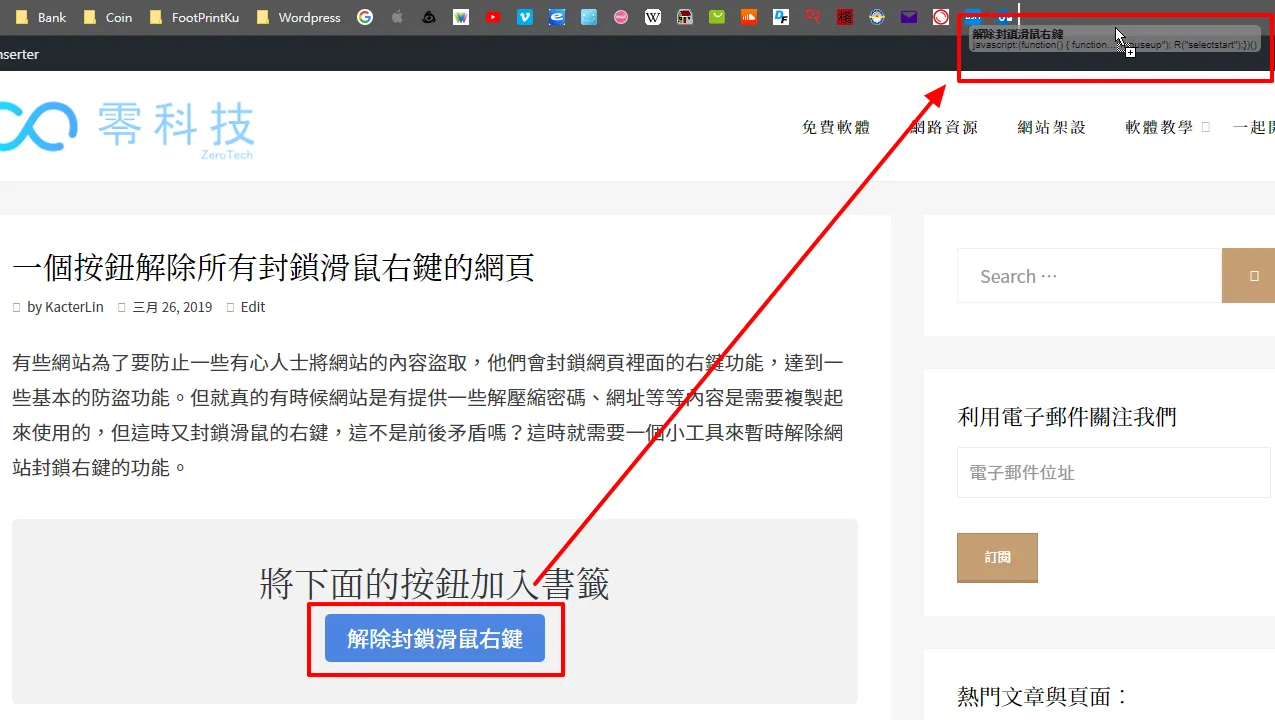1275x720 pixels.
Task: Open the house bookmark icon
Action: [x=685, y=17]
